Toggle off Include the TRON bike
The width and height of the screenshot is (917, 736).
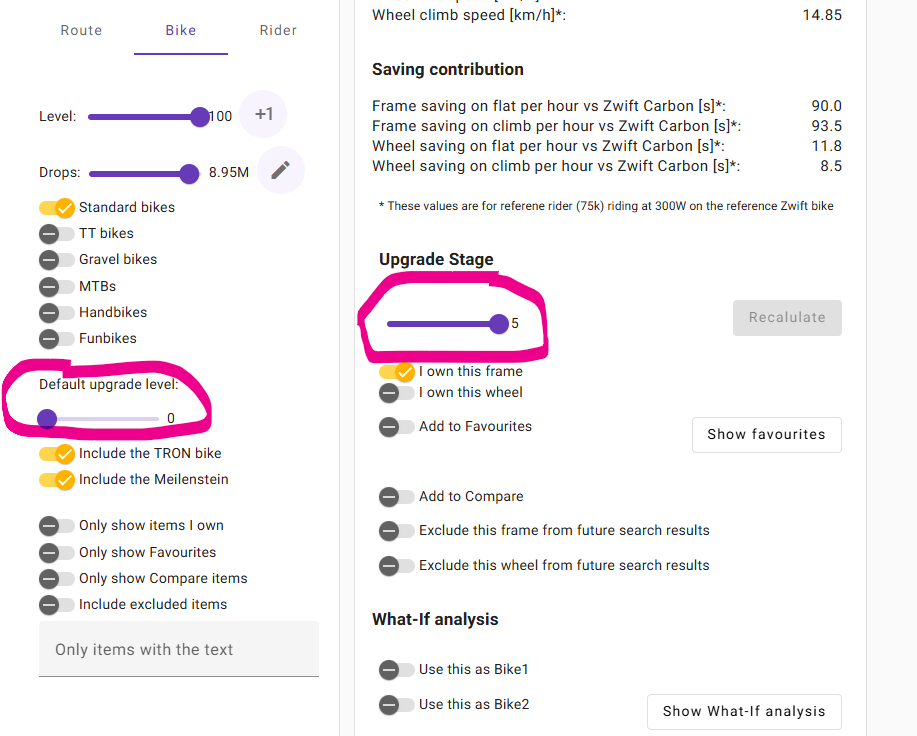(x=57, y=454)
